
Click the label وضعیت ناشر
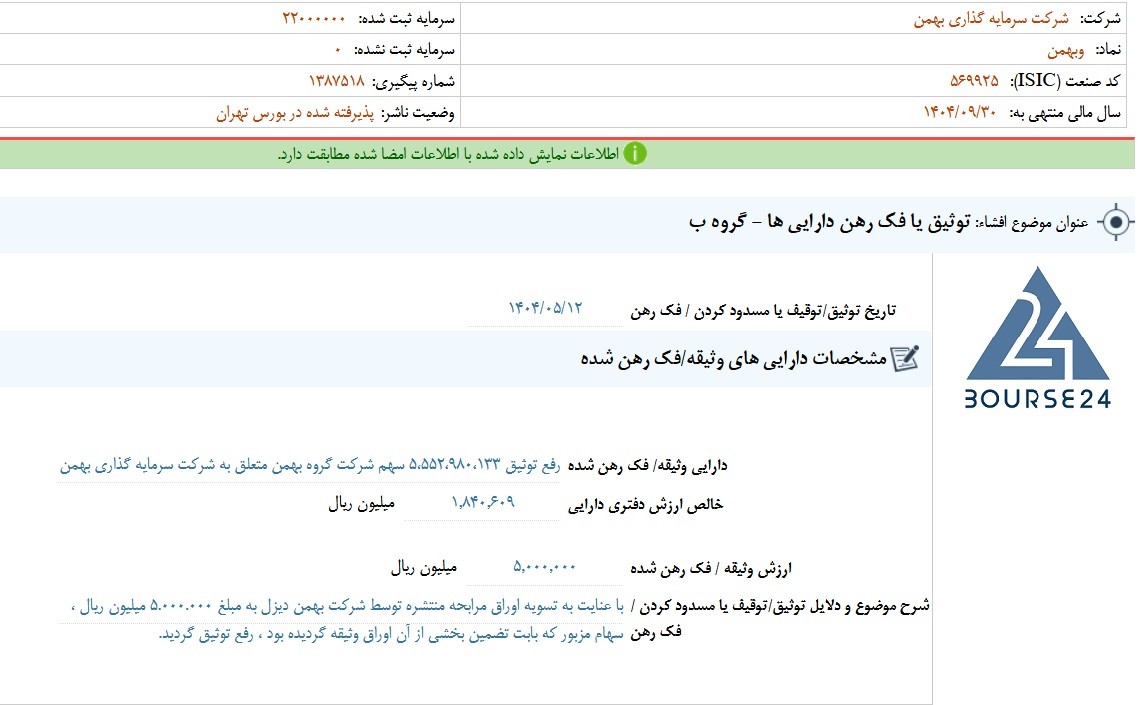[x=418, y=113]
